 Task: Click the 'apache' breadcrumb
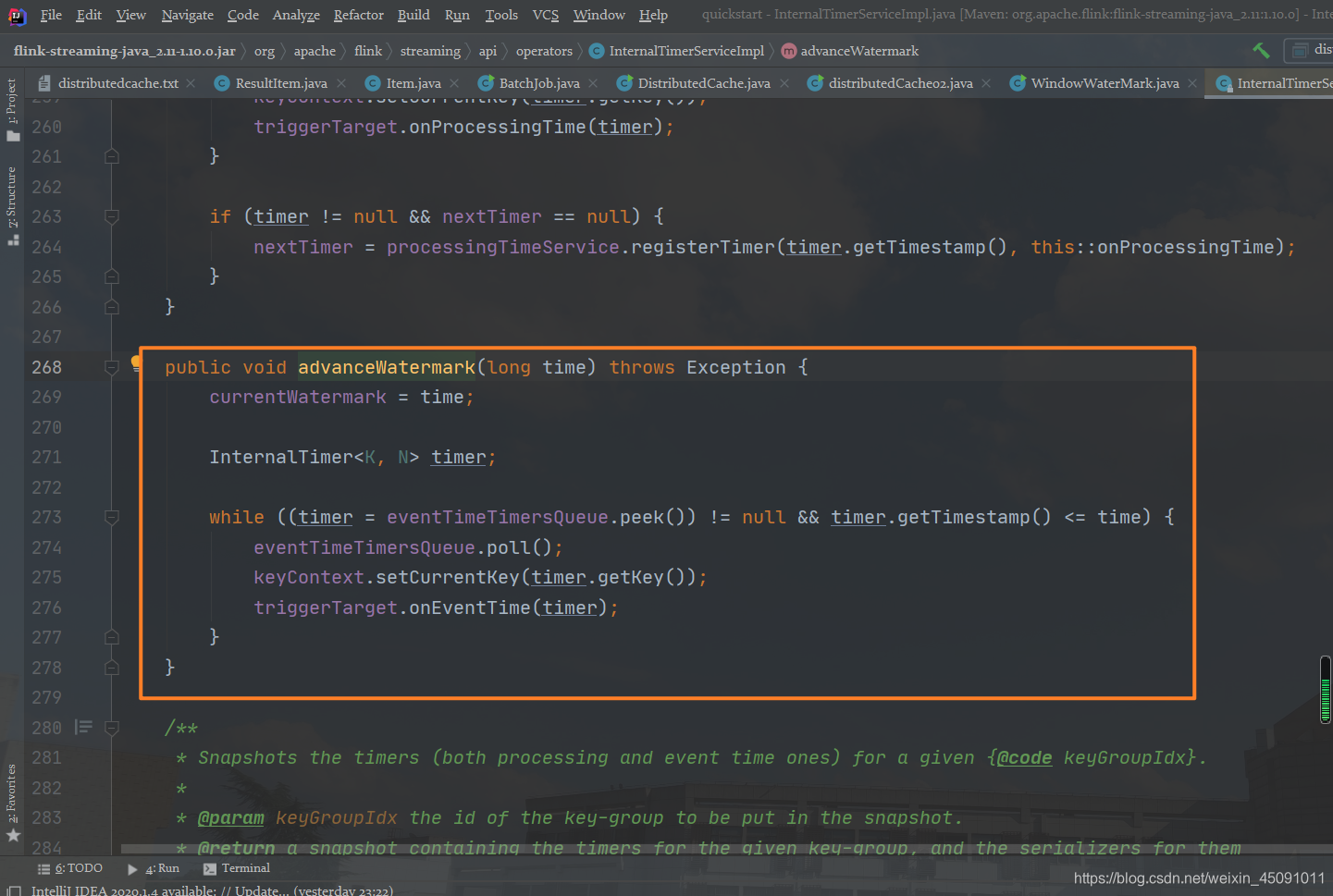(x=315, y=51)
